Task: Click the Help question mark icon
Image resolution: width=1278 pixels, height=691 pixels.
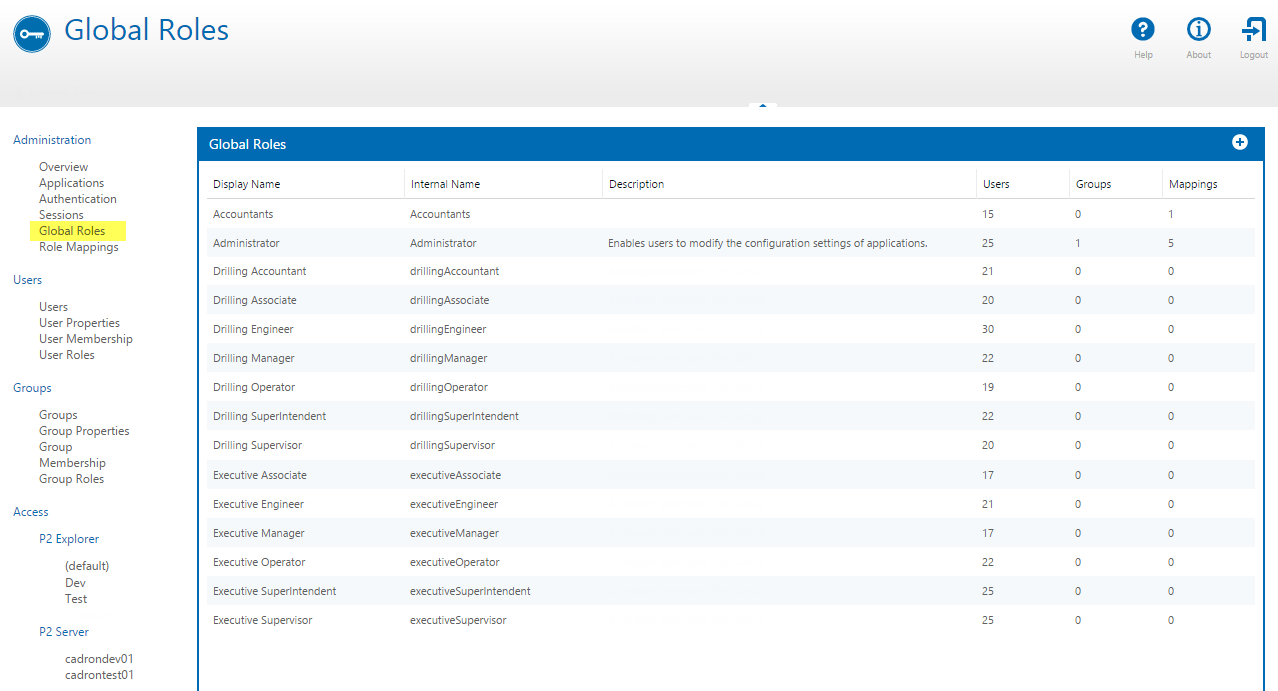Action: tap(1142, 30)
